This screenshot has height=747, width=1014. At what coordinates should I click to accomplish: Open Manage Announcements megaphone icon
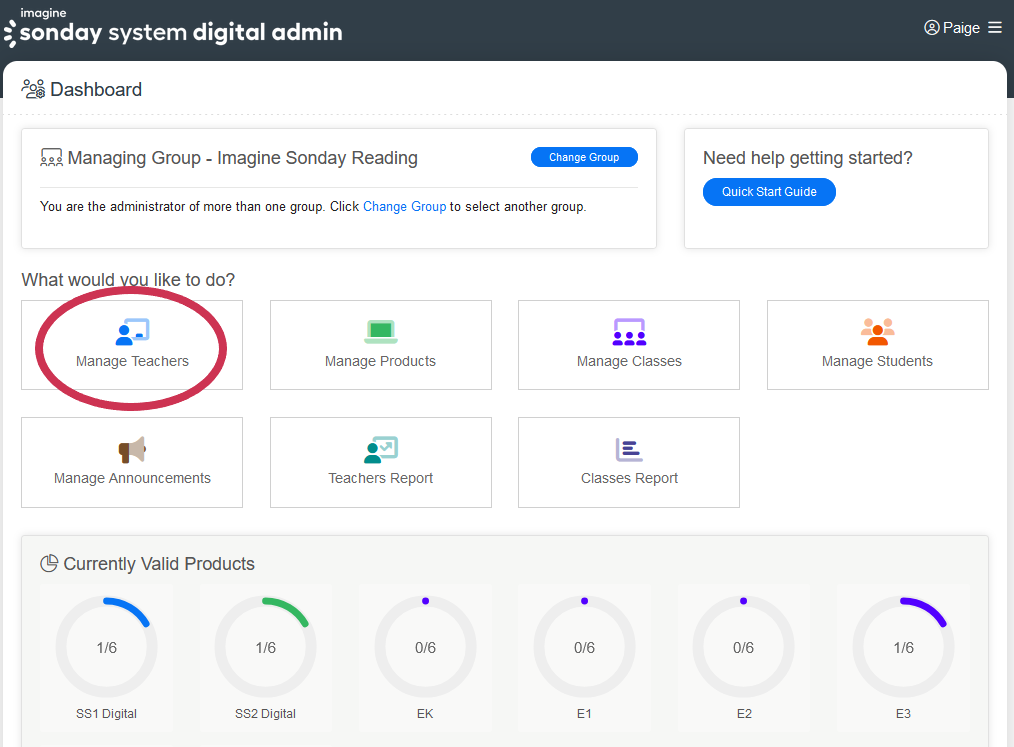132,450
